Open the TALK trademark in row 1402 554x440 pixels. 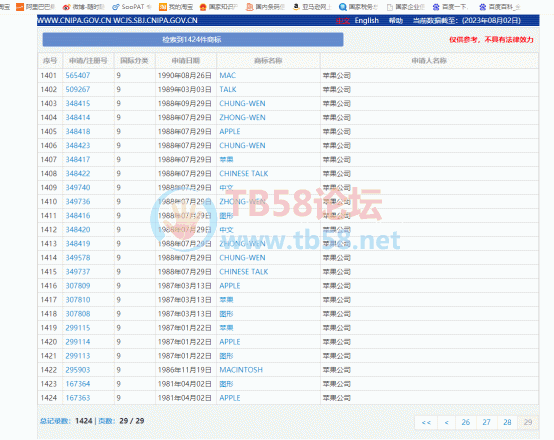coord(228,89)
